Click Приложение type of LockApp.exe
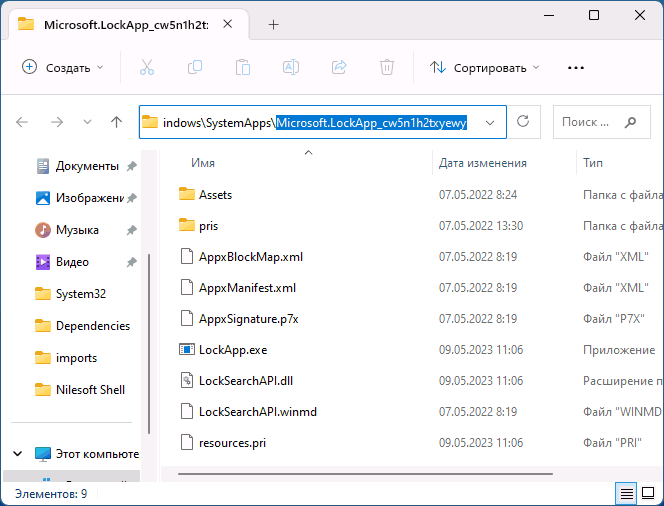The image size is (664, 506). [619, 350]
